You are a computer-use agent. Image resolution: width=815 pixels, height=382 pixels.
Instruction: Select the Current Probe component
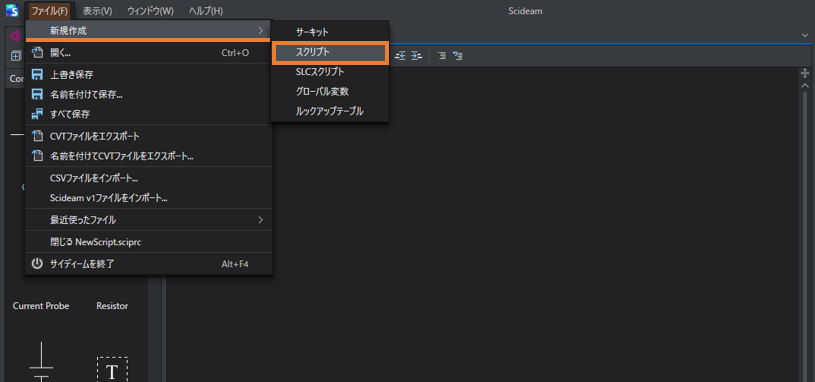(41, 306)
